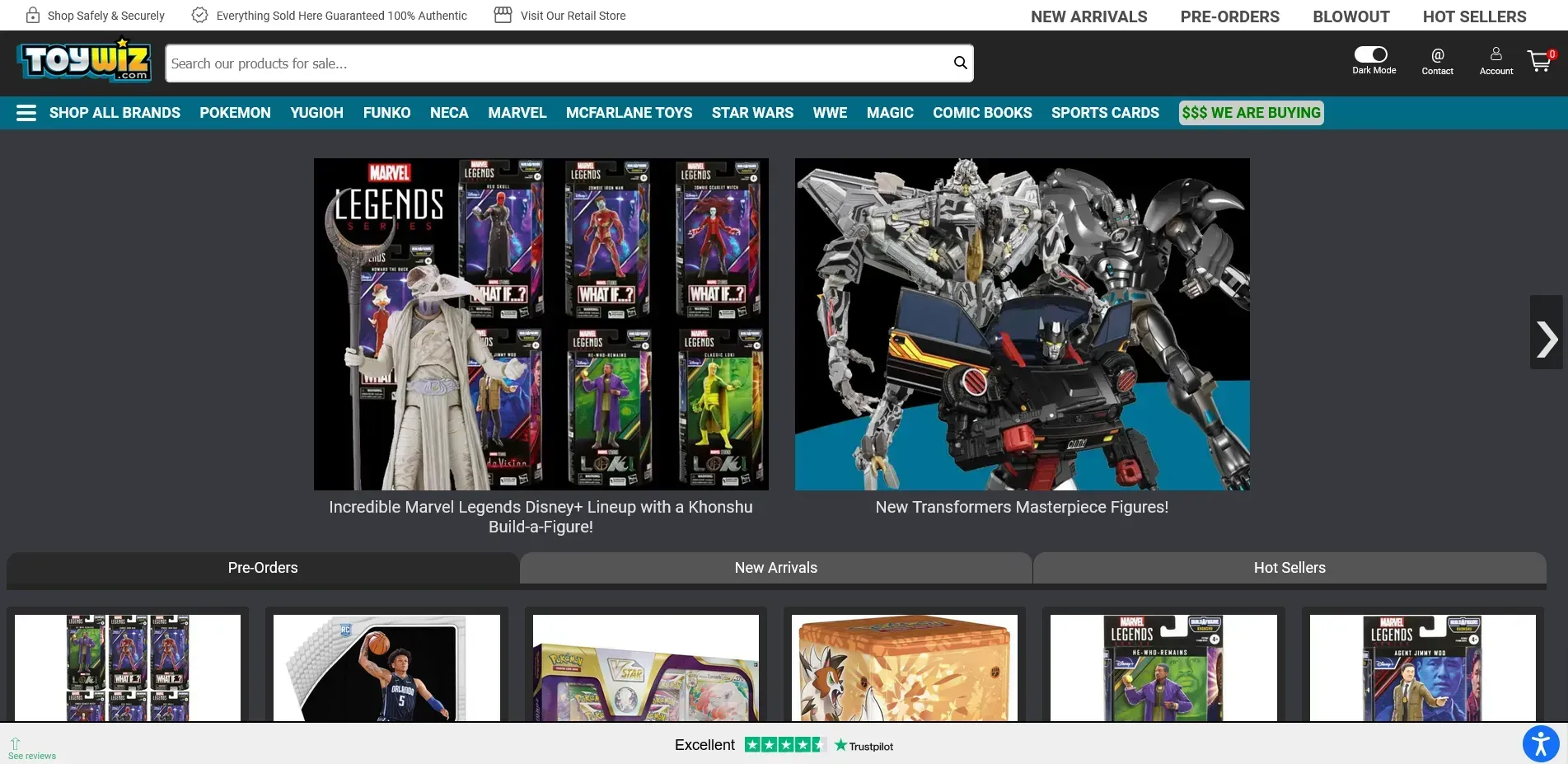Open the MCFARLANE TOYS menu item
This screenshot has width=1568, height=764.
629,113
